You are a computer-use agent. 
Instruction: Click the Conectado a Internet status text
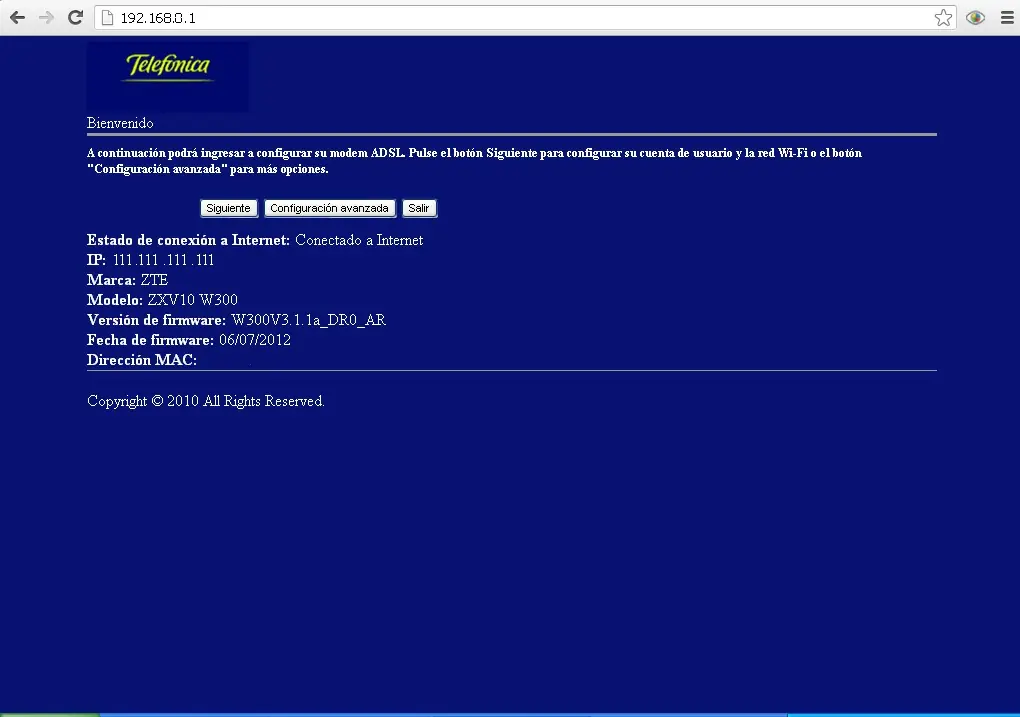359,240
